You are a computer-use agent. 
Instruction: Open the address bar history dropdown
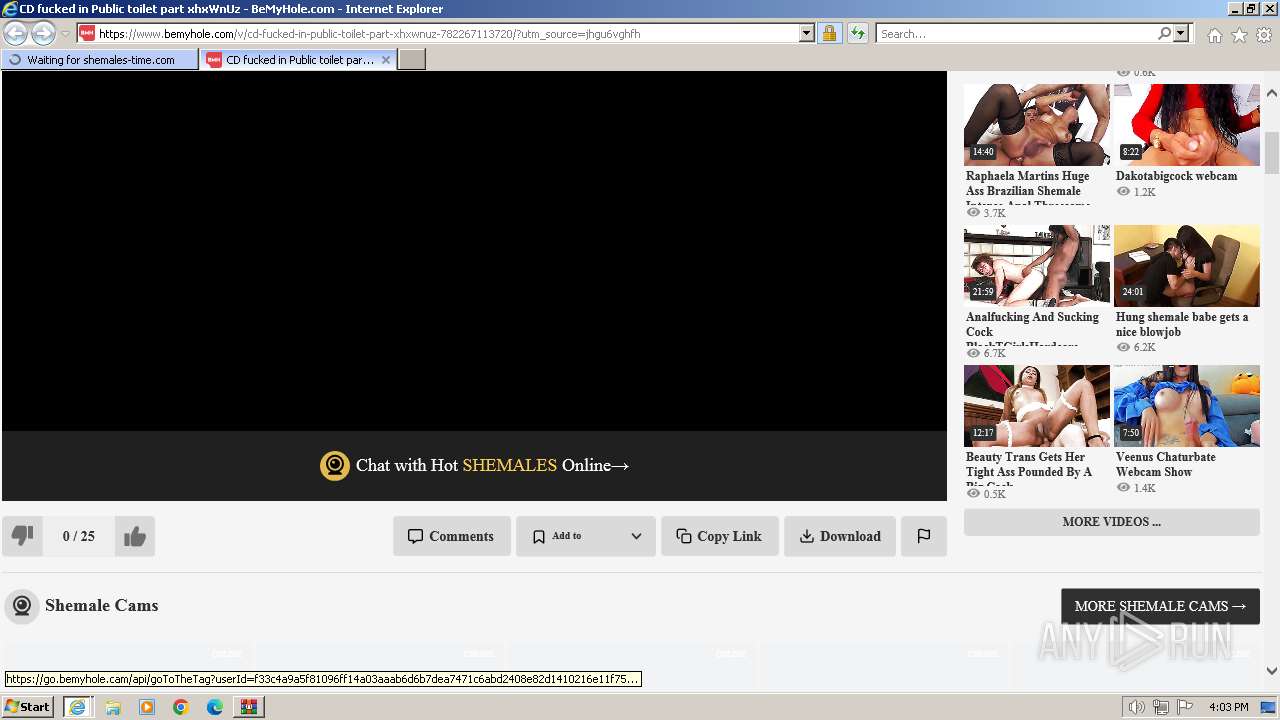click(807, 33)
